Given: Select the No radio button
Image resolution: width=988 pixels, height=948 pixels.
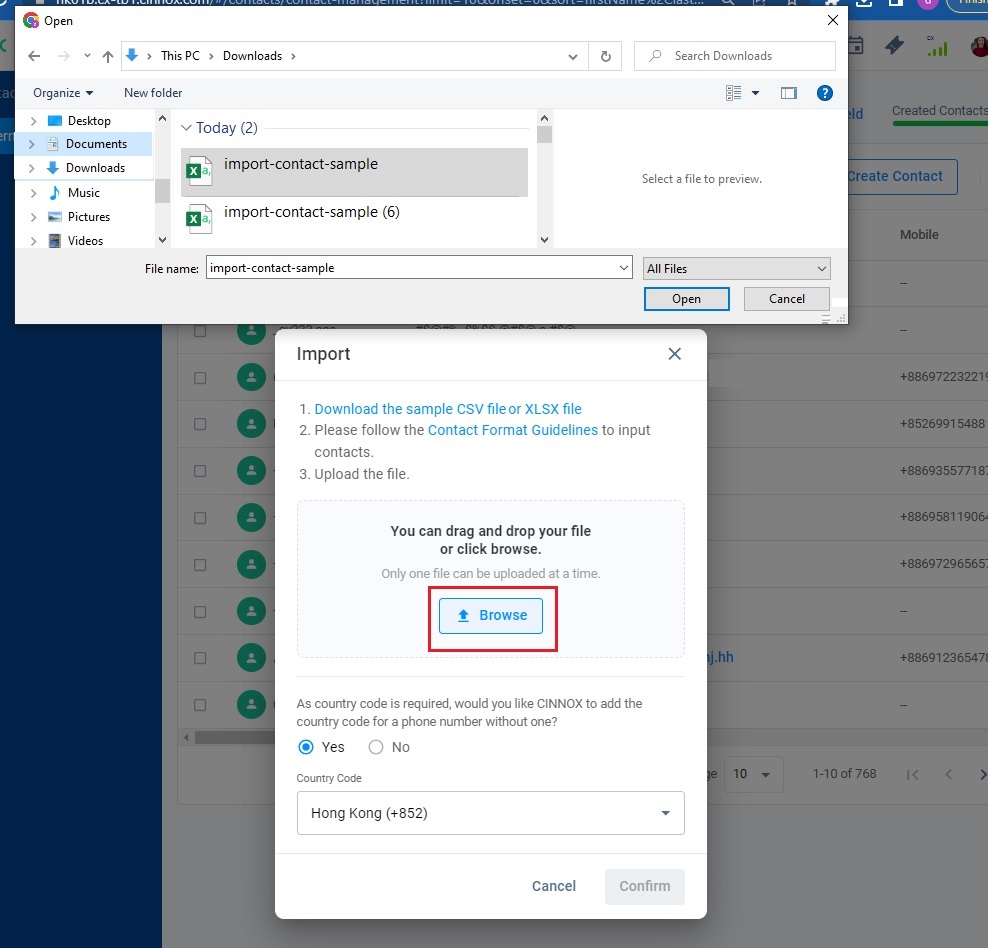Looking at the screenshot, I should (376, 747).
